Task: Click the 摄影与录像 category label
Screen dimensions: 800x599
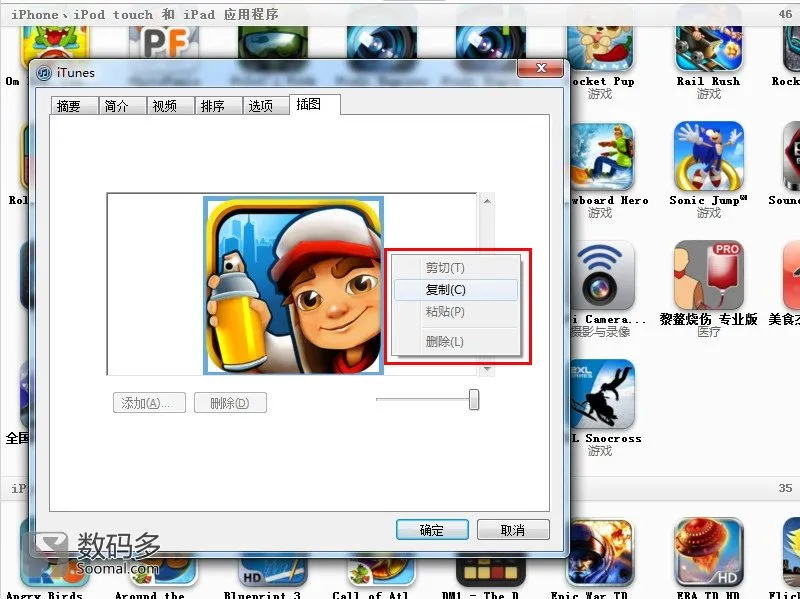Action: [x=601, y=332]
